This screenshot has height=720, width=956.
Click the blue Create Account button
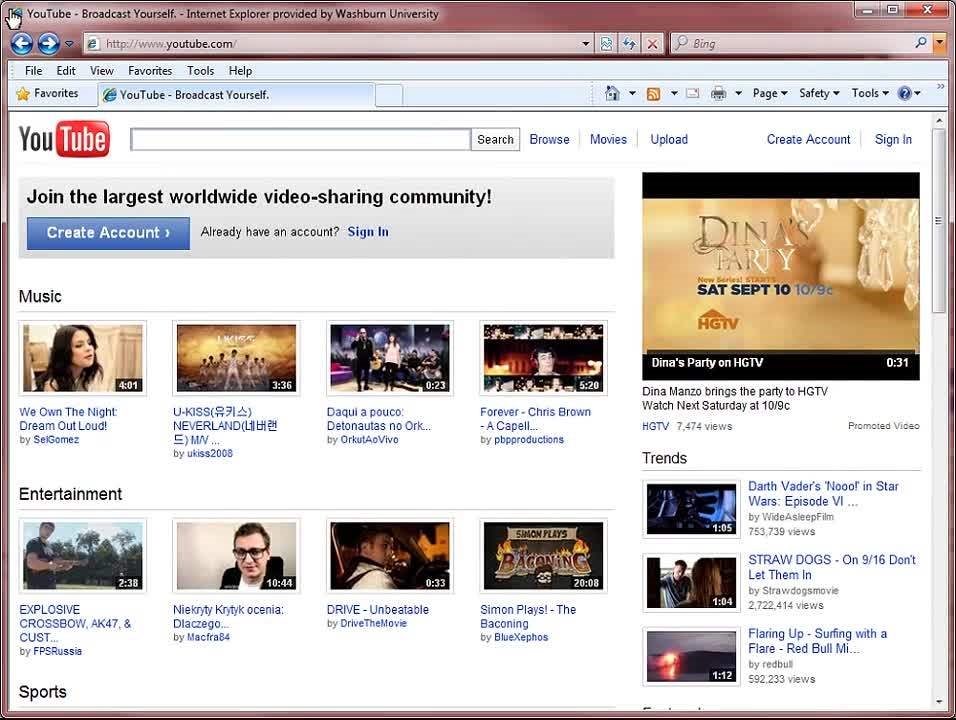click(x=109, y=233)
